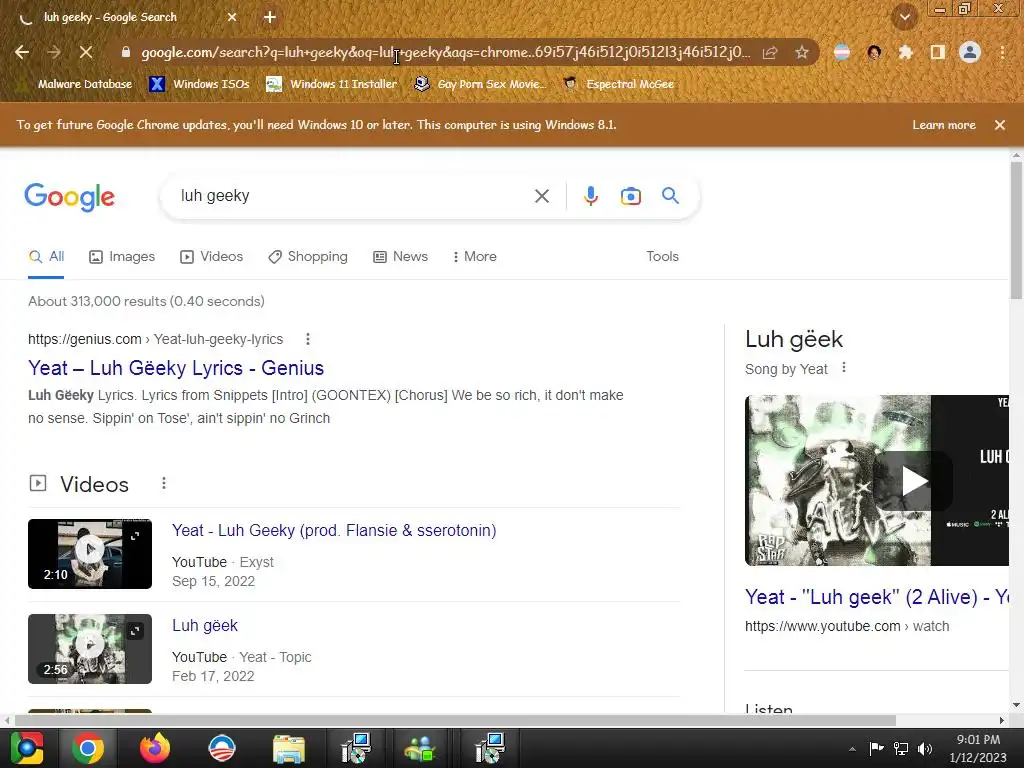Image resolution: width=1024 pixels, height=768 pixels.
Task: Open the Extensions puzzle piece icon
Action: click(905, 52)
